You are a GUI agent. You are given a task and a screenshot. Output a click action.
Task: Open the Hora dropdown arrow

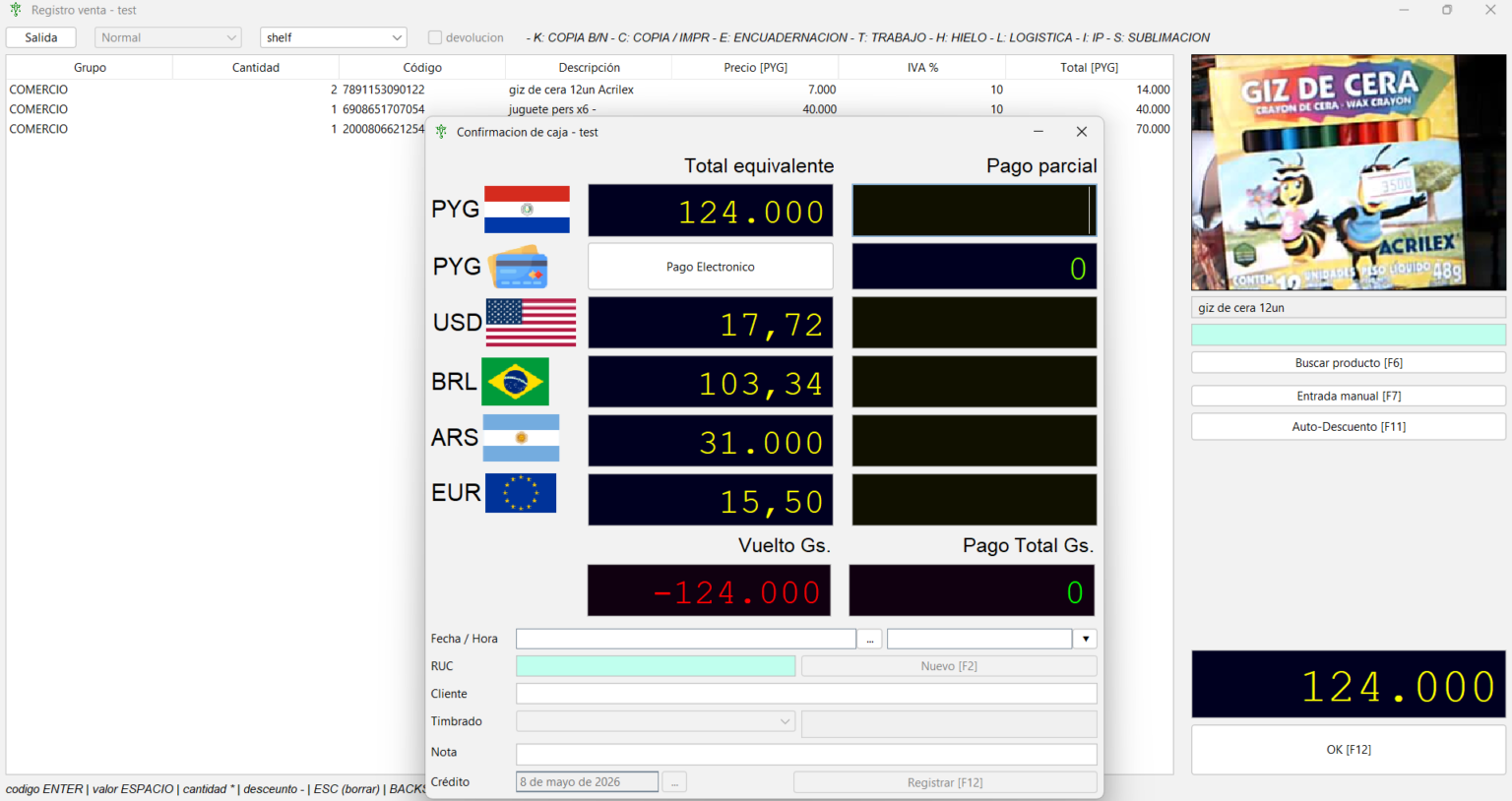pos(1085,639)
